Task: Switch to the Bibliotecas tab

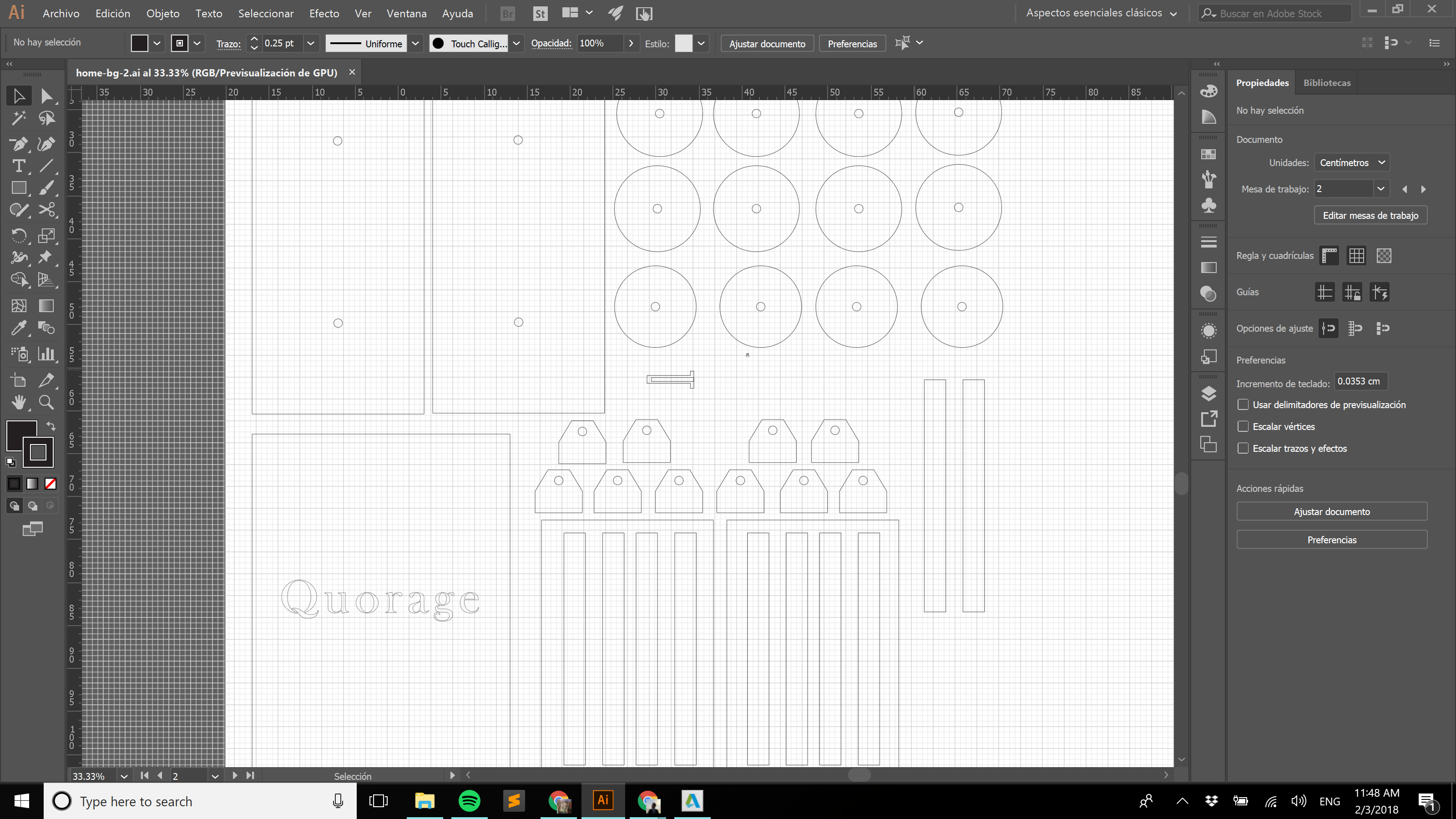Action: click(1327, 82)
